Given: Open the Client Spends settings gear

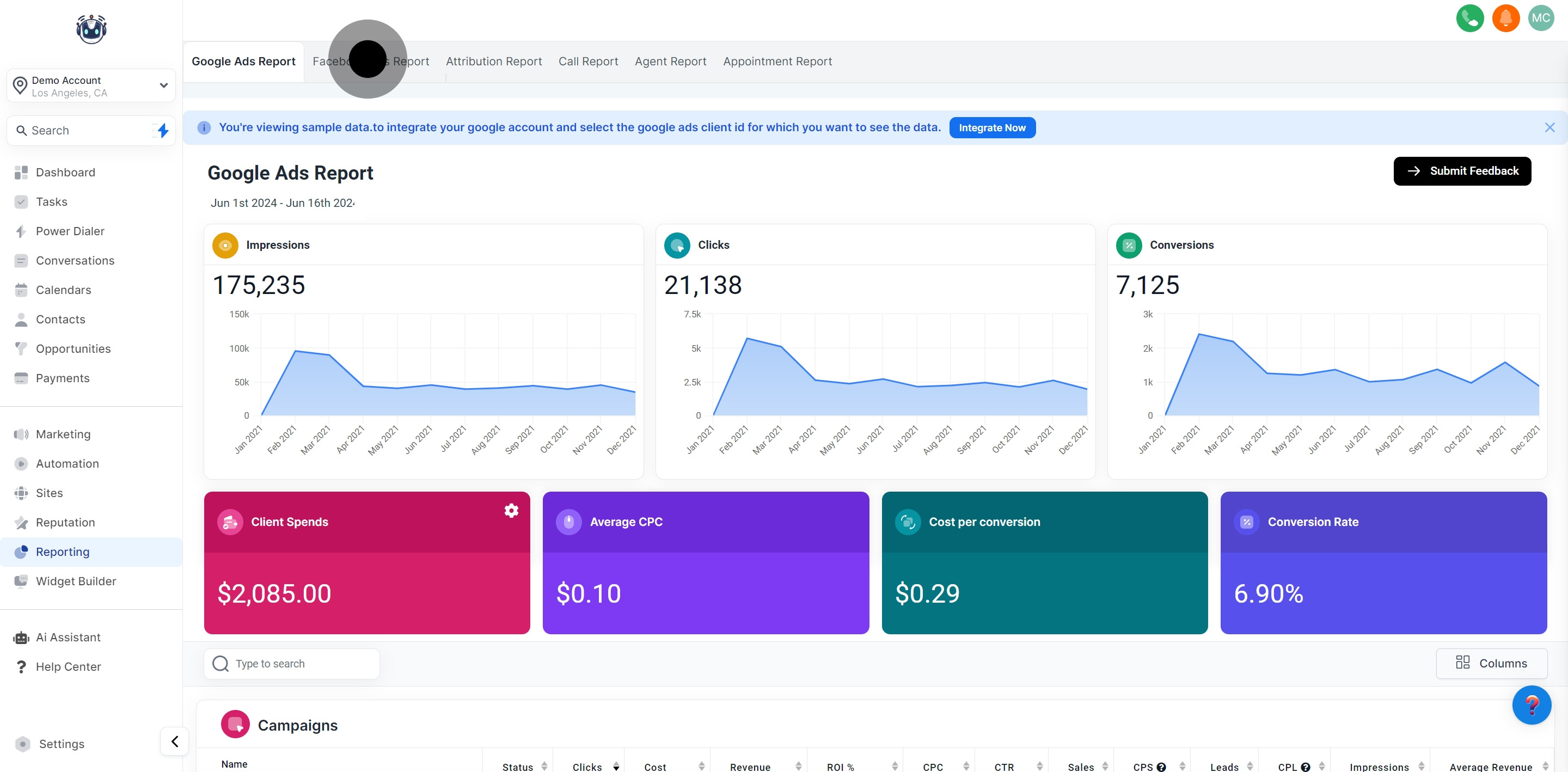Looking at the screenshot, I should (511, 511).
